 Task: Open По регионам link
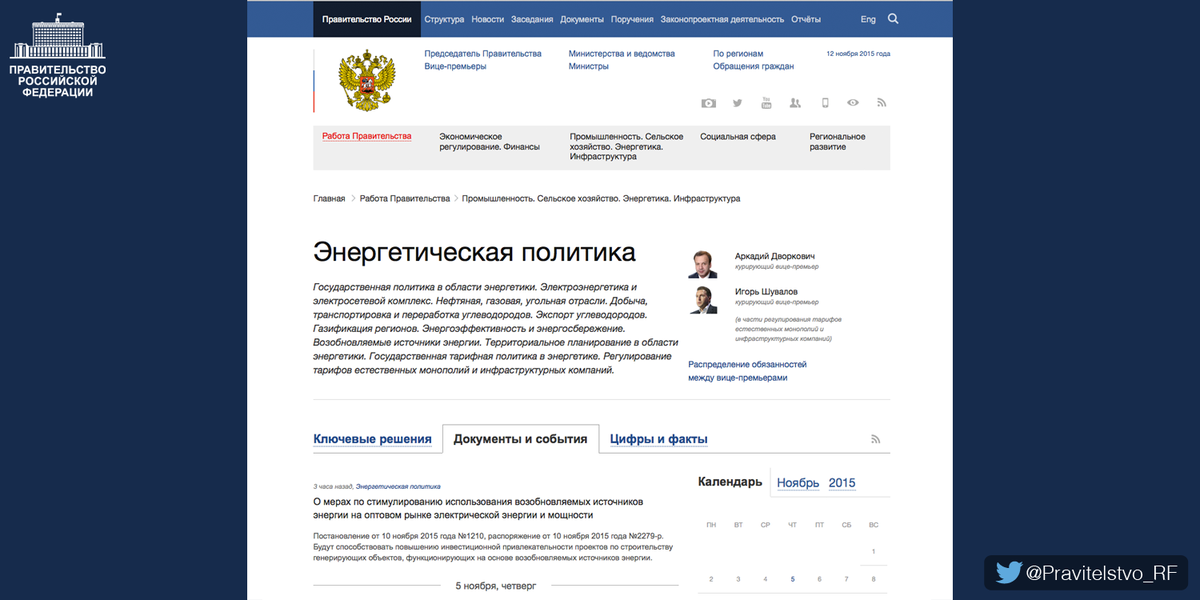738,54
